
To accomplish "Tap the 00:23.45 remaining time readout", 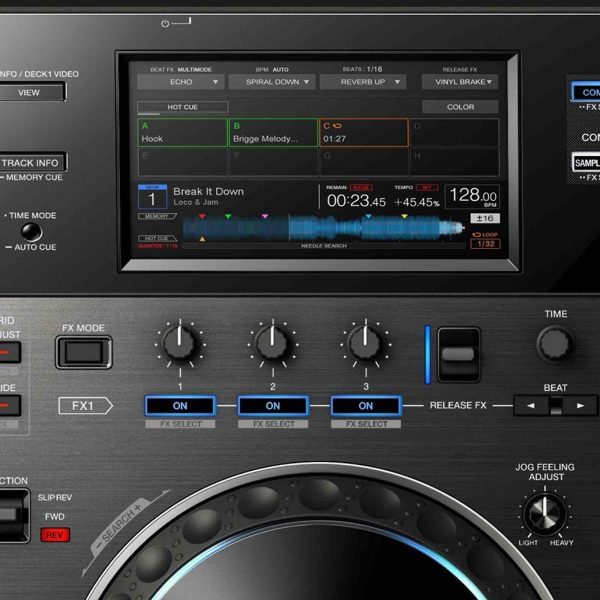I will tap(356, 201).
